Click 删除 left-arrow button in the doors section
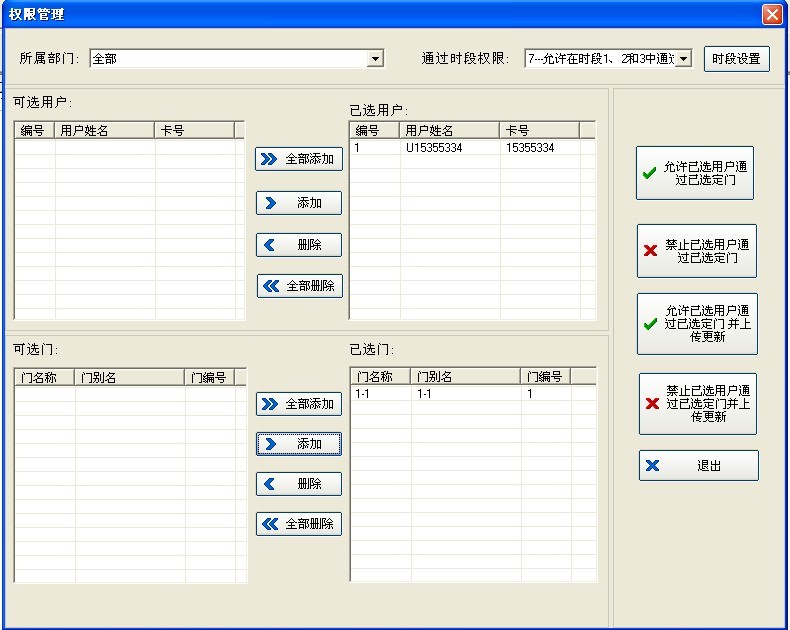790x630 pixels. [299, 484]
